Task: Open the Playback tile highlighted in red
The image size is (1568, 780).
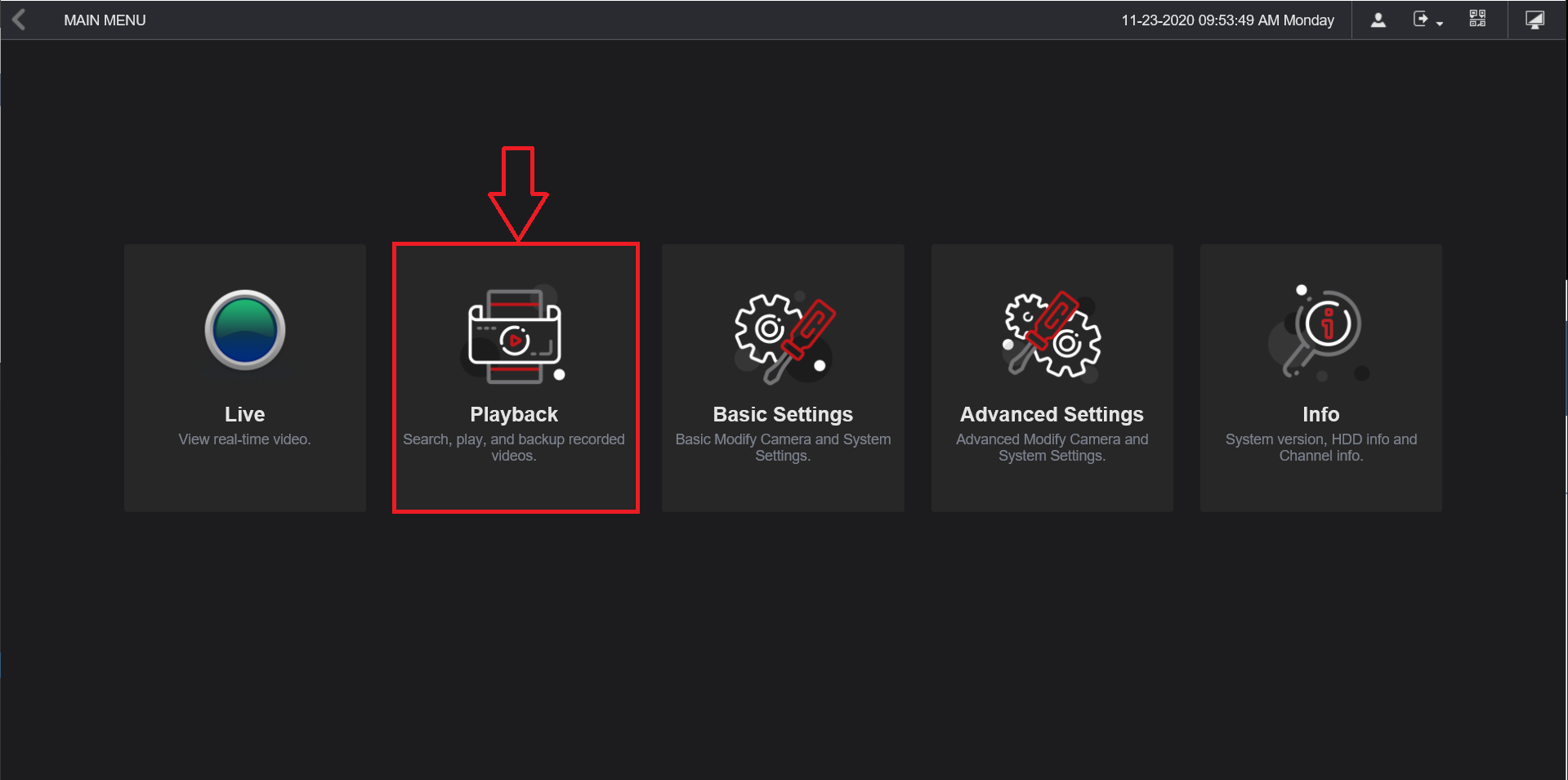Action: coord(515,377)
